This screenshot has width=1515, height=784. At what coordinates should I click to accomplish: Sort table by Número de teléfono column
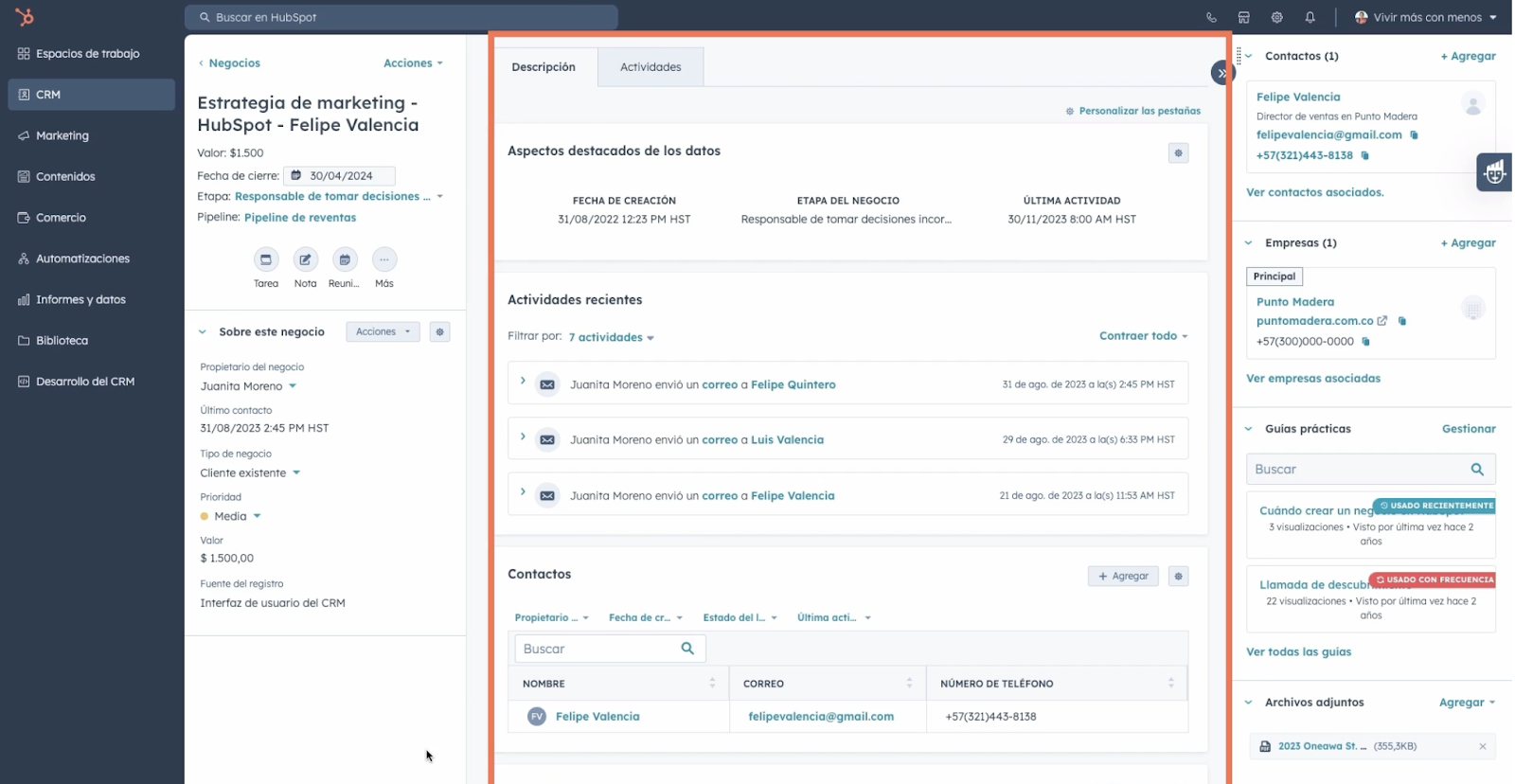(1171, 683)
